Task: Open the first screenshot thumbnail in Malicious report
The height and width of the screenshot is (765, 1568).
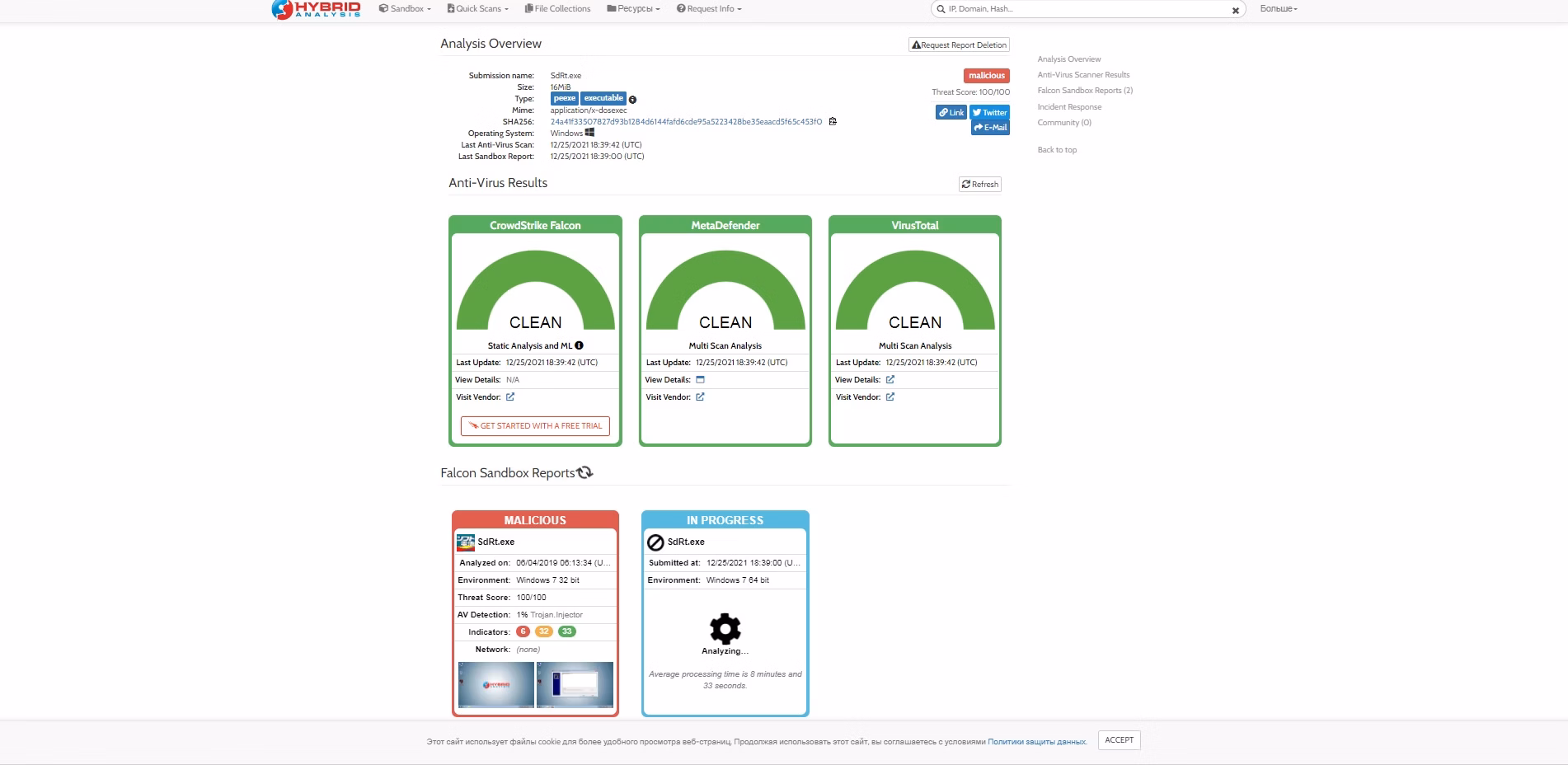Action: click(496, 684)
